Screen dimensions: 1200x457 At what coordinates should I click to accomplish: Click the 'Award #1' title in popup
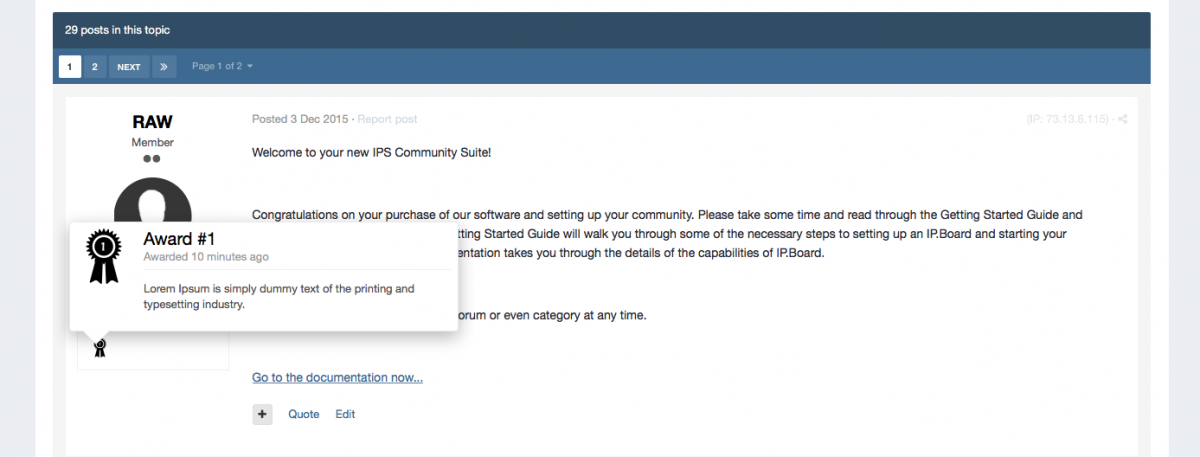coord(179,239)
